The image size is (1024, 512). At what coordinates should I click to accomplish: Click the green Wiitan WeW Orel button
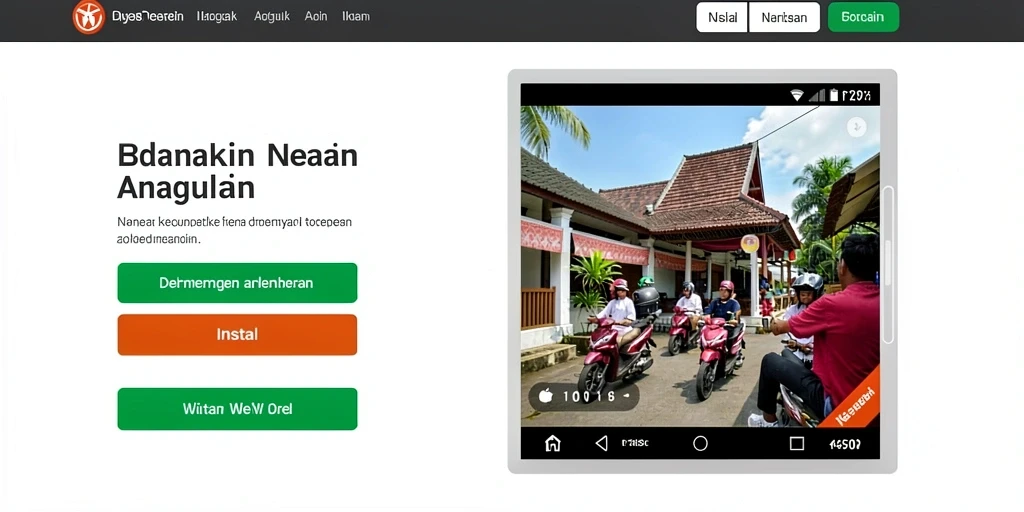pos(237,409)
